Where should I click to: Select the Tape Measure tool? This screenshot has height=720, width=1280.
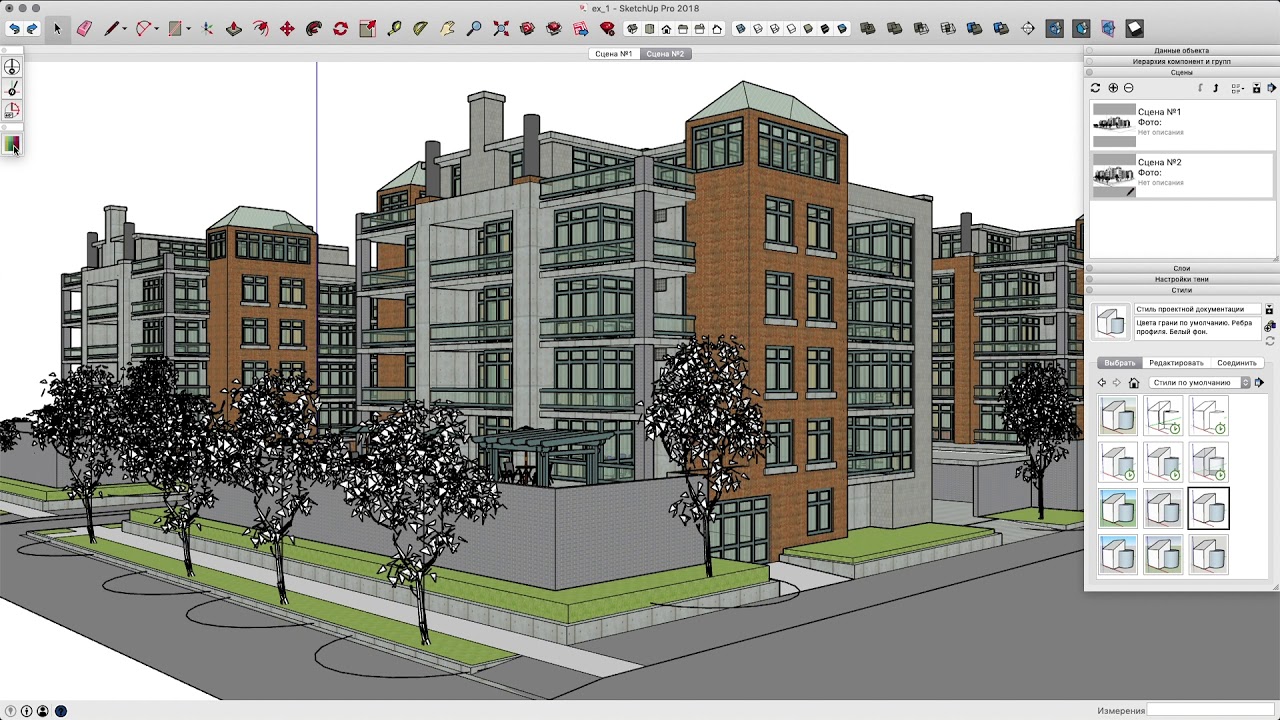coord(394,29)
